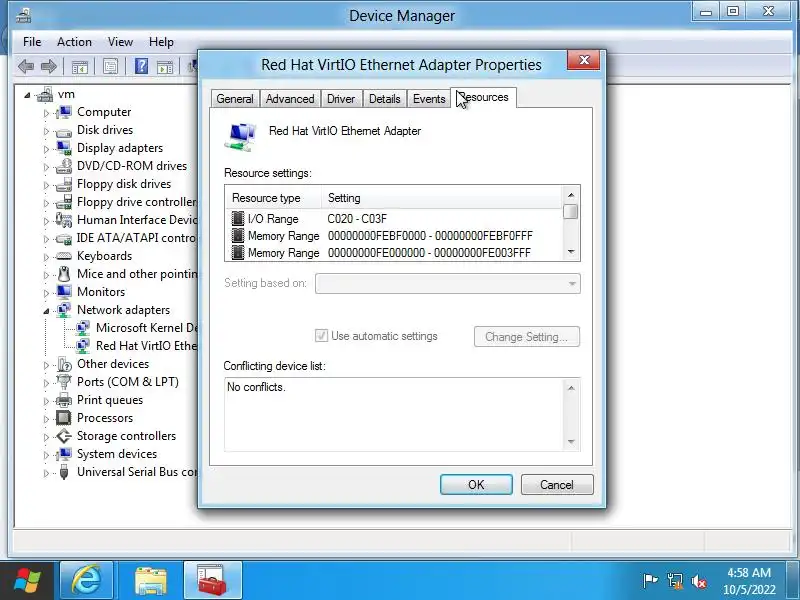Image resolution: width=800 pixels, height=600 pixels.
Task: Open File Explorer from the taskbar
Action: tap(151, 580)
